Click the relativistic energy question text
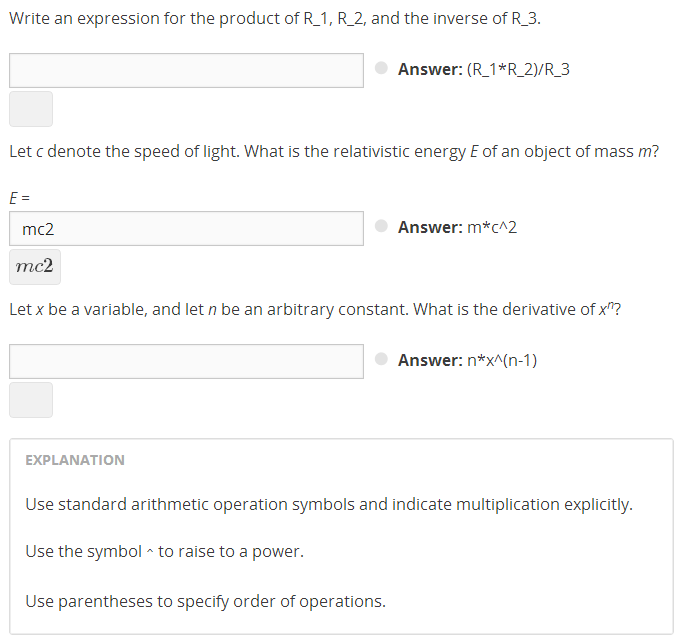Image resolution: width=683 pixels, height=644 pixels. (x=333, y=153)
